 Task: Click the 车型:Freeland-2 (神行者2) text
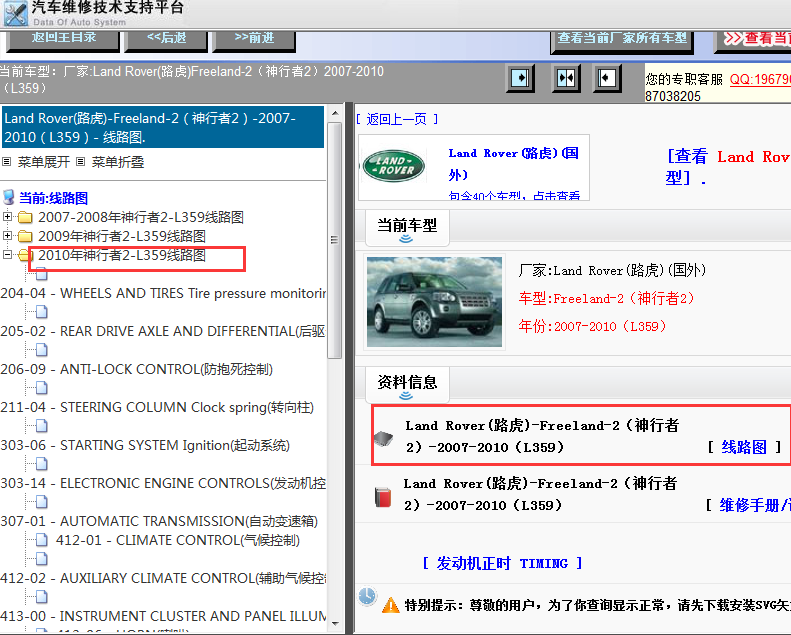point(606,298)
